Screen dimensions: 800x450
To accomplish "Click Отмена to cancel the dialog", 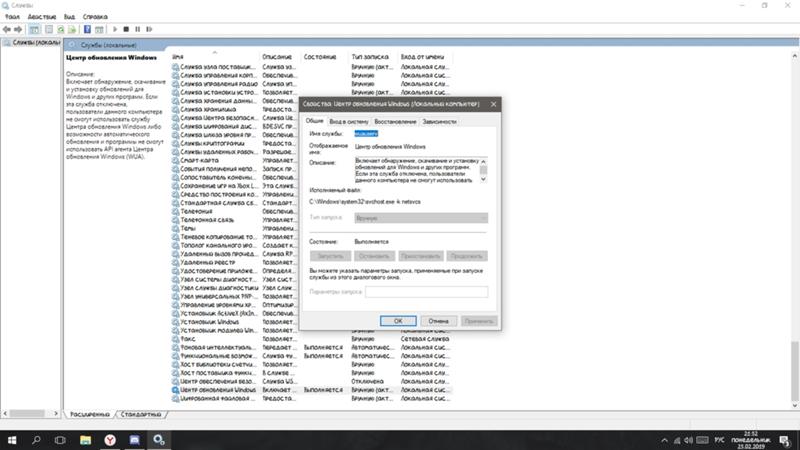I will (438, 321).
